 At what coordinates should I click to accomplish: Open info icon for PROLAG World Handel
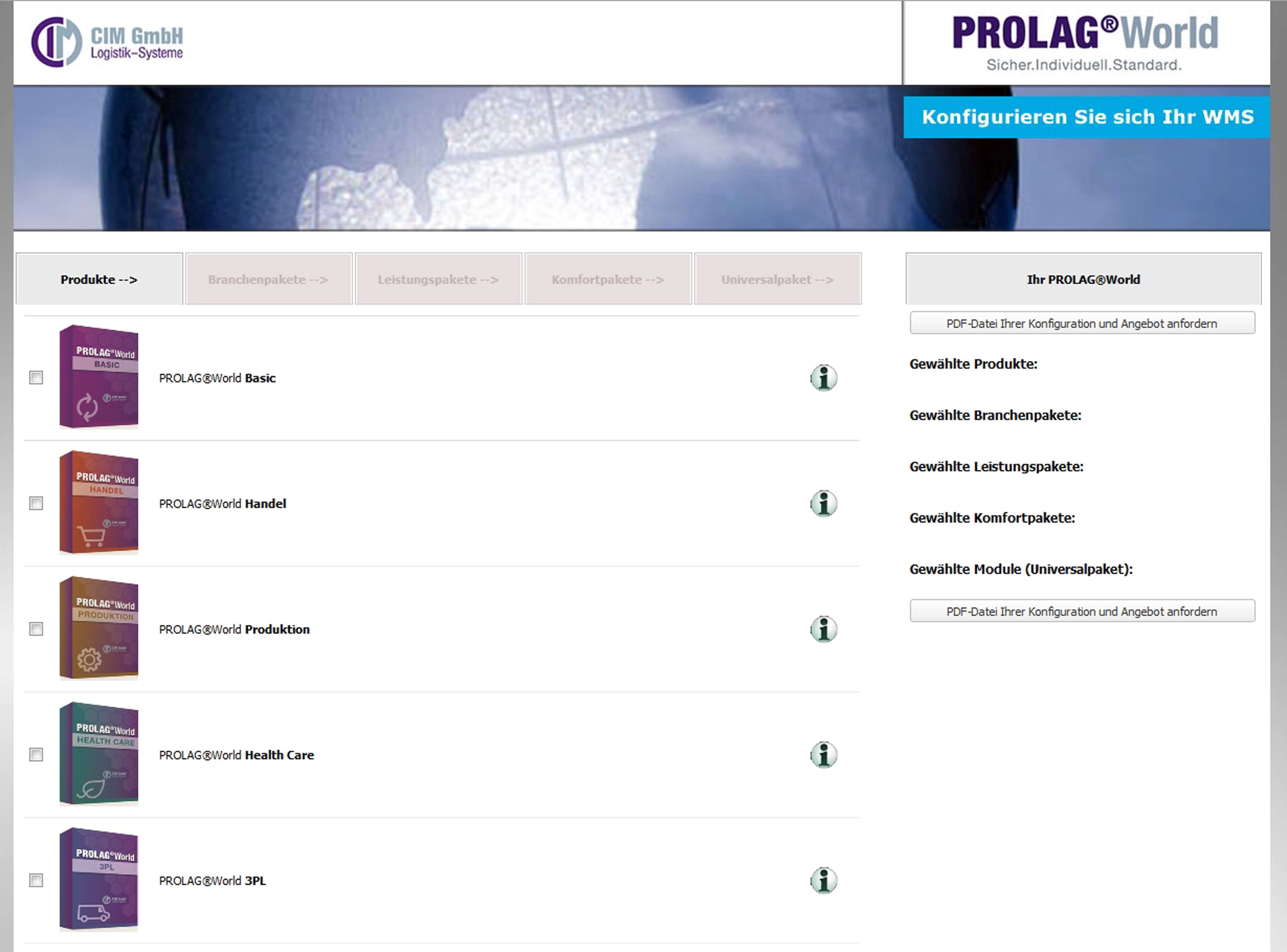823,504
